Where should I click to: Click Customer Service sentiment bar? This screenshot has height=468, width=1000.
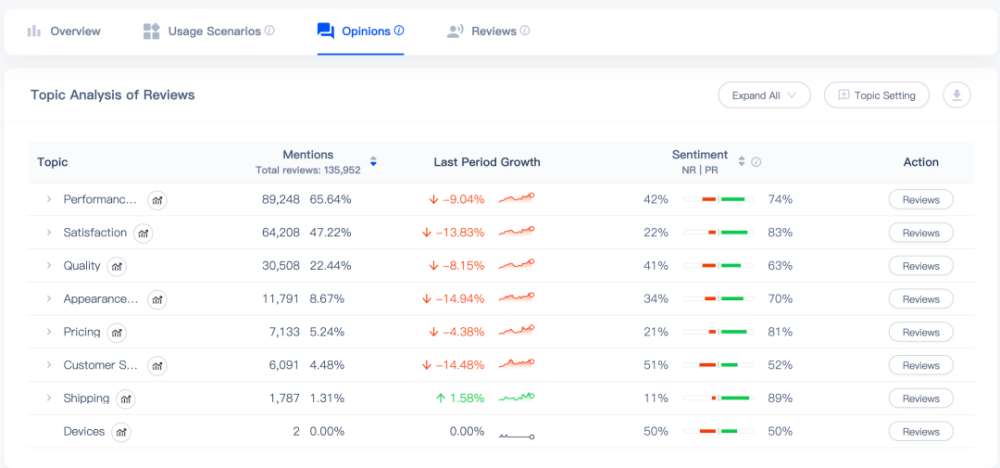pos(718,365)
